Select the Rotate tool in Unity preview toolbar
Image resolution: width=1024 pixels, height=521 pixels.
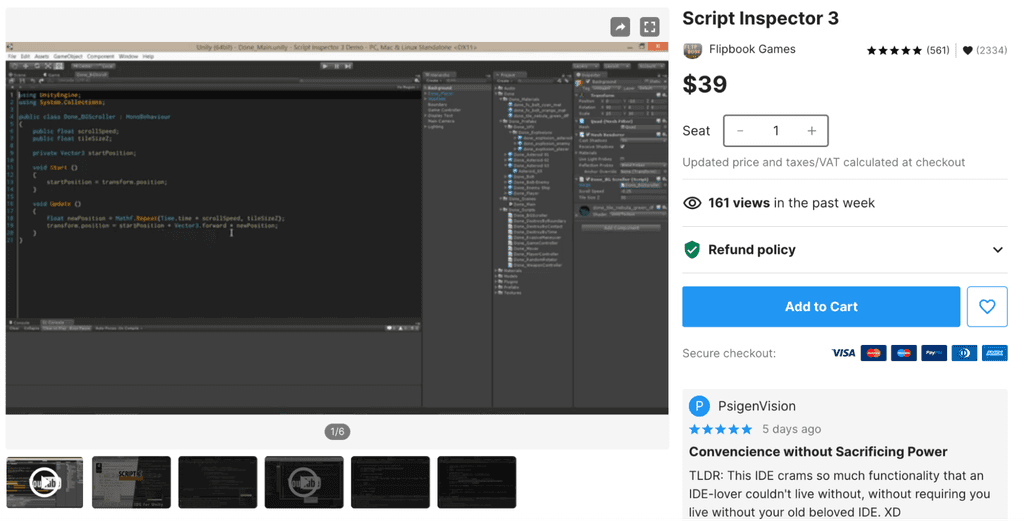[x=37, y=66]
